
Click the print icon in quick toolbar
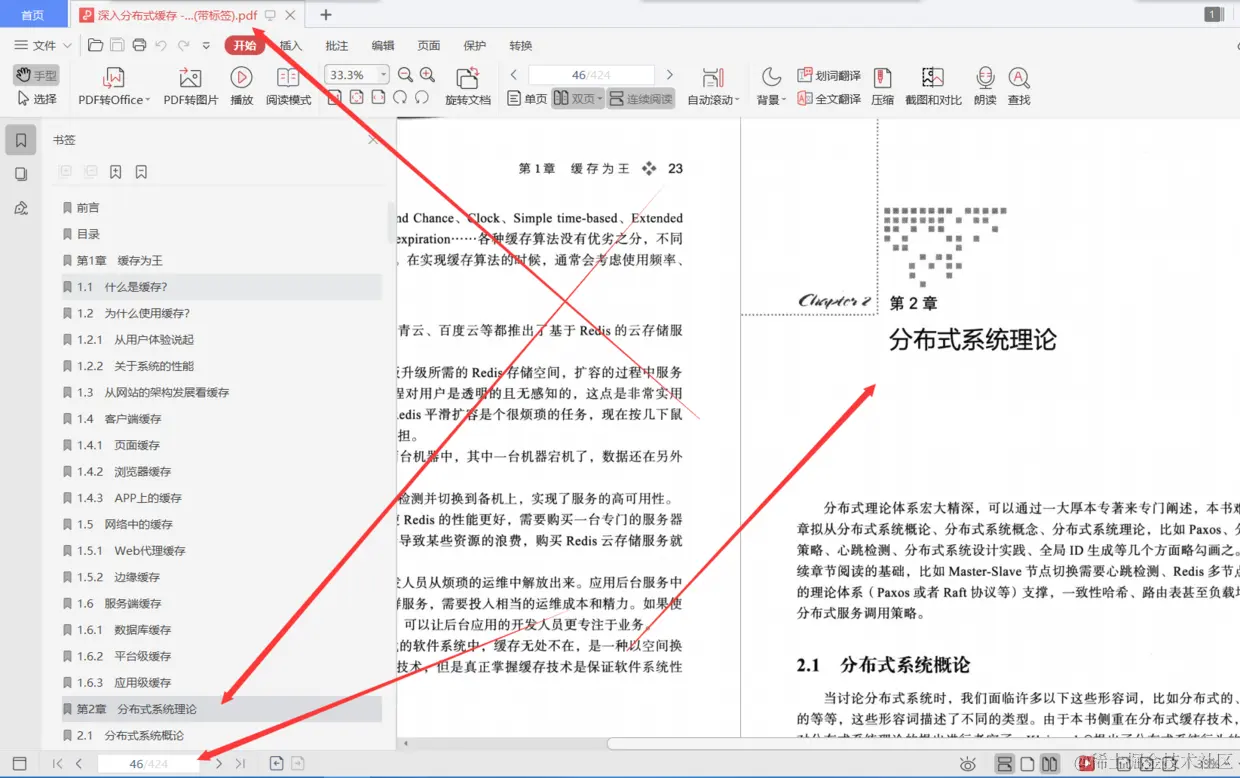(x=139, y=45)
